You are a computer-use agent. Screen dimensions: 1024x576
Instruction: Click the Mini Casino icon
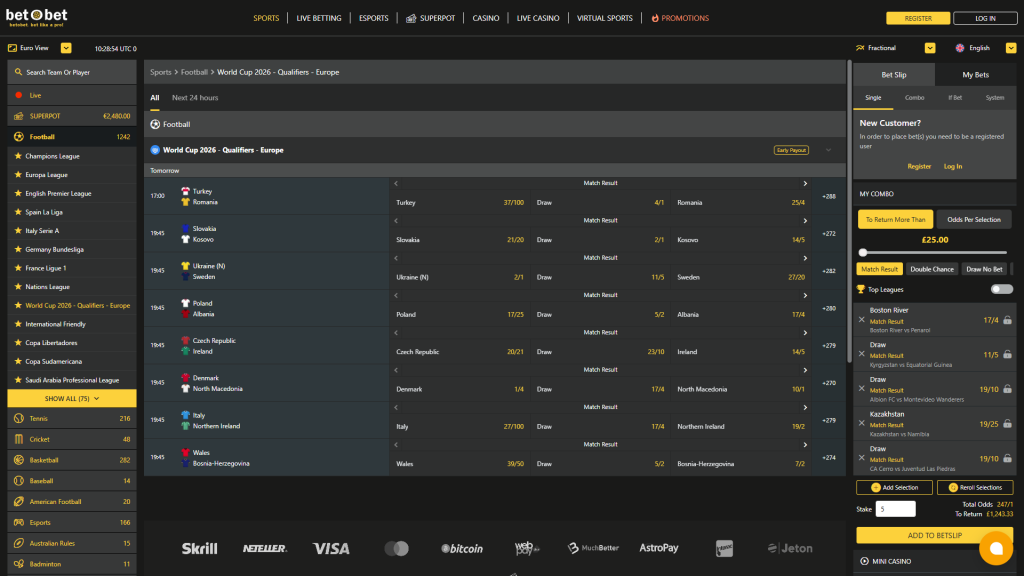(x=865, y=561)
